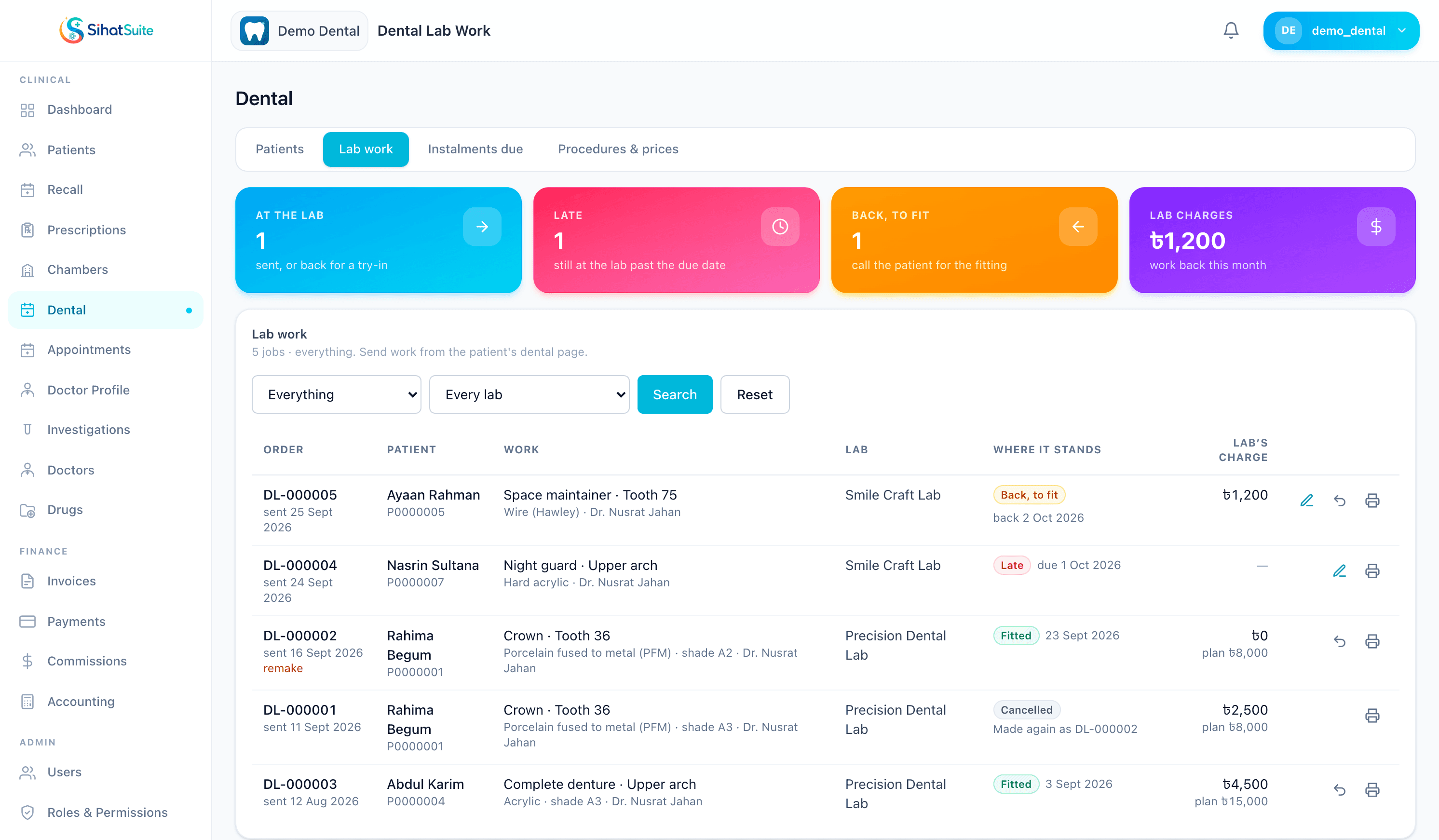Click the clock icon on the Late card
This screenshot has width=1439, height=840.
[x=780, y=227]
